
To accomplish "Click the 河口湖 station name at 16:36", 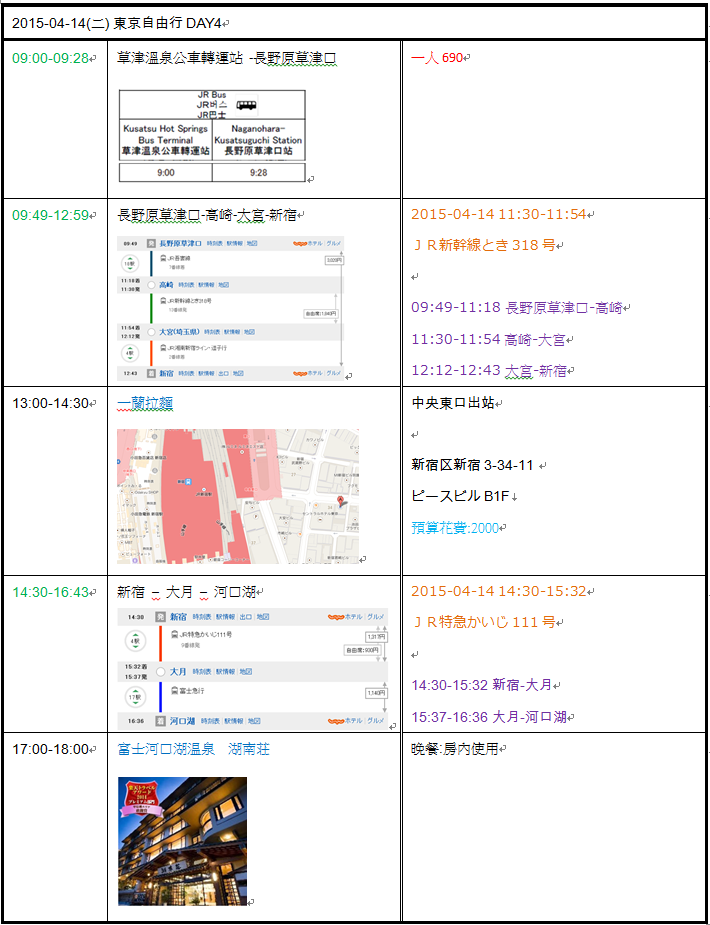I will point(182,721).
